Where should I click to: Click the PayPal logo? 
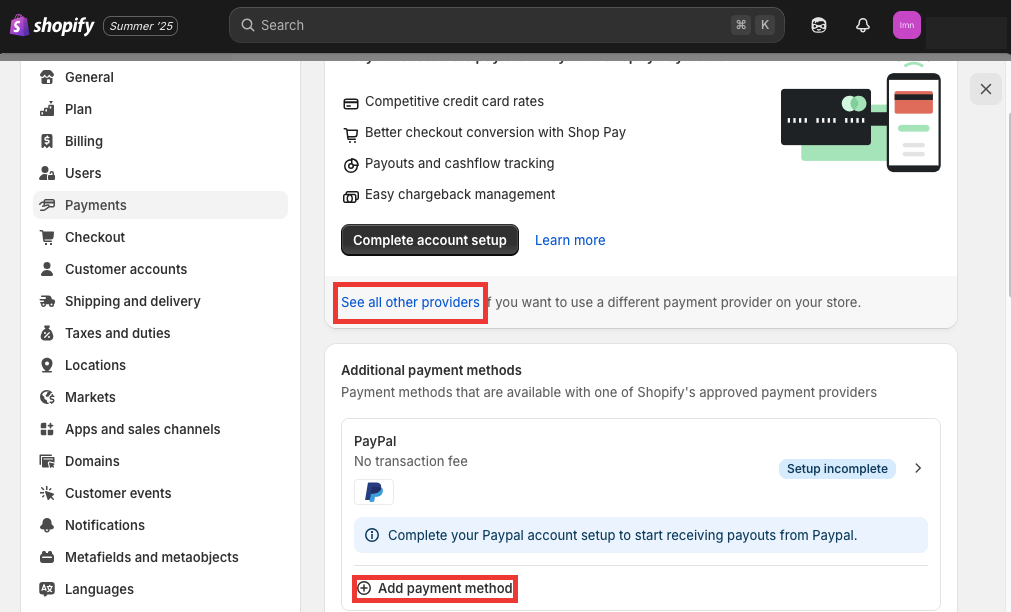pos(374,492)
